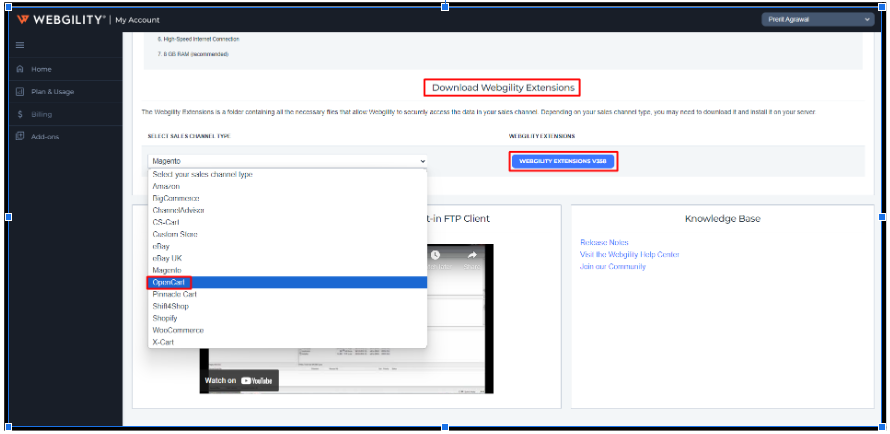
Task: Click the Home icon in sidebar
Action: pyautogui.click(x=20, y=69)
